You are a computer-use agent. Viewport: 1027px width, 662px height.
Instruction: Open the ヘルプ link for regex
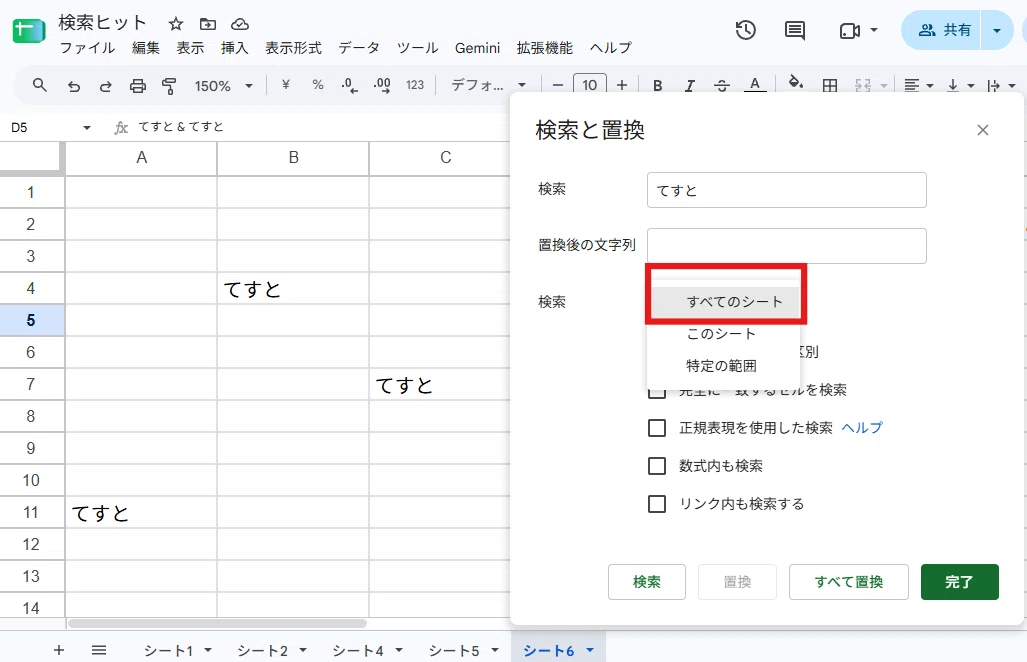[862, 428]
